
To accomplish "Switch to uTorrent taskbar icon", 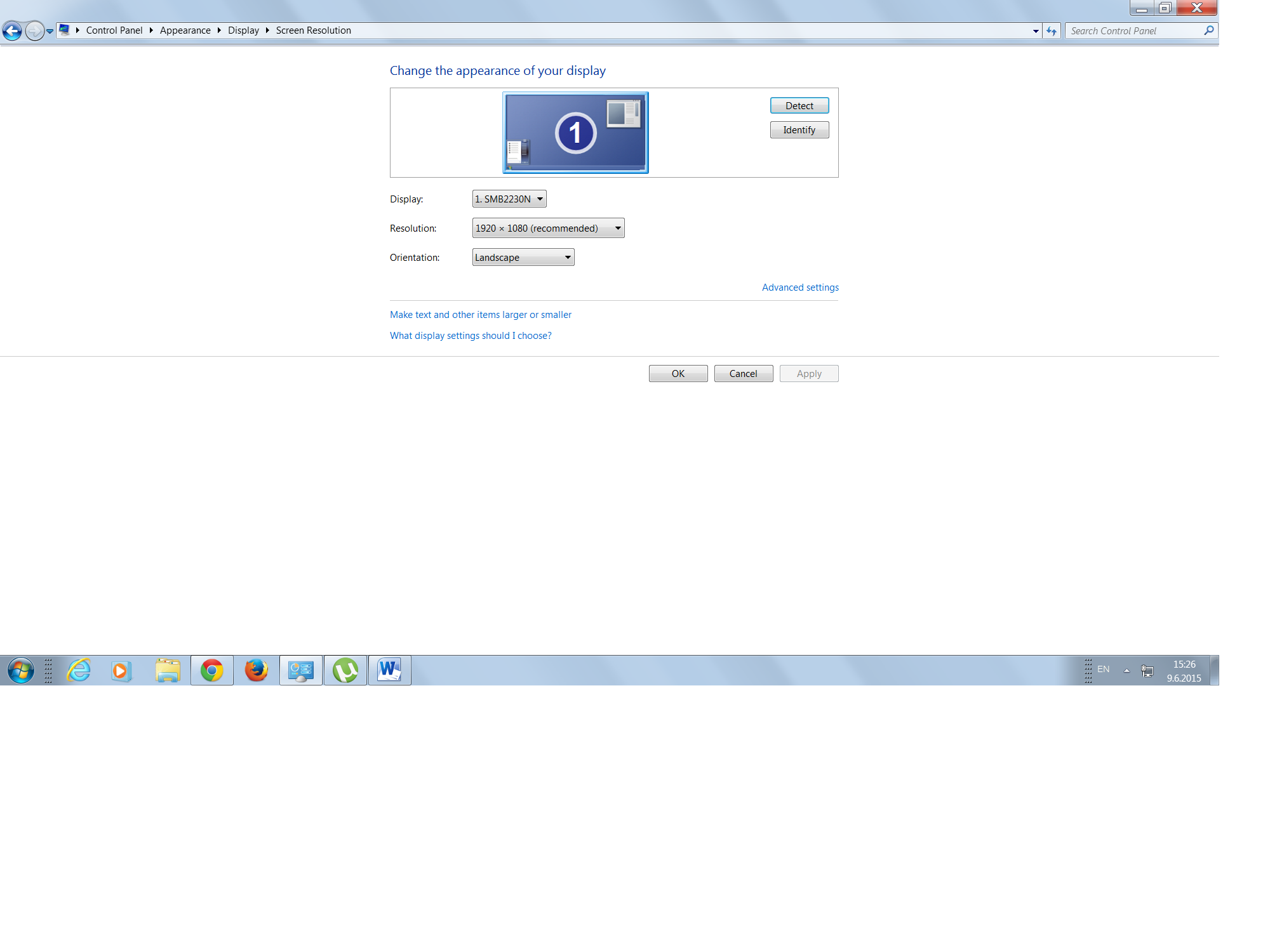I will tap(345, 670).
